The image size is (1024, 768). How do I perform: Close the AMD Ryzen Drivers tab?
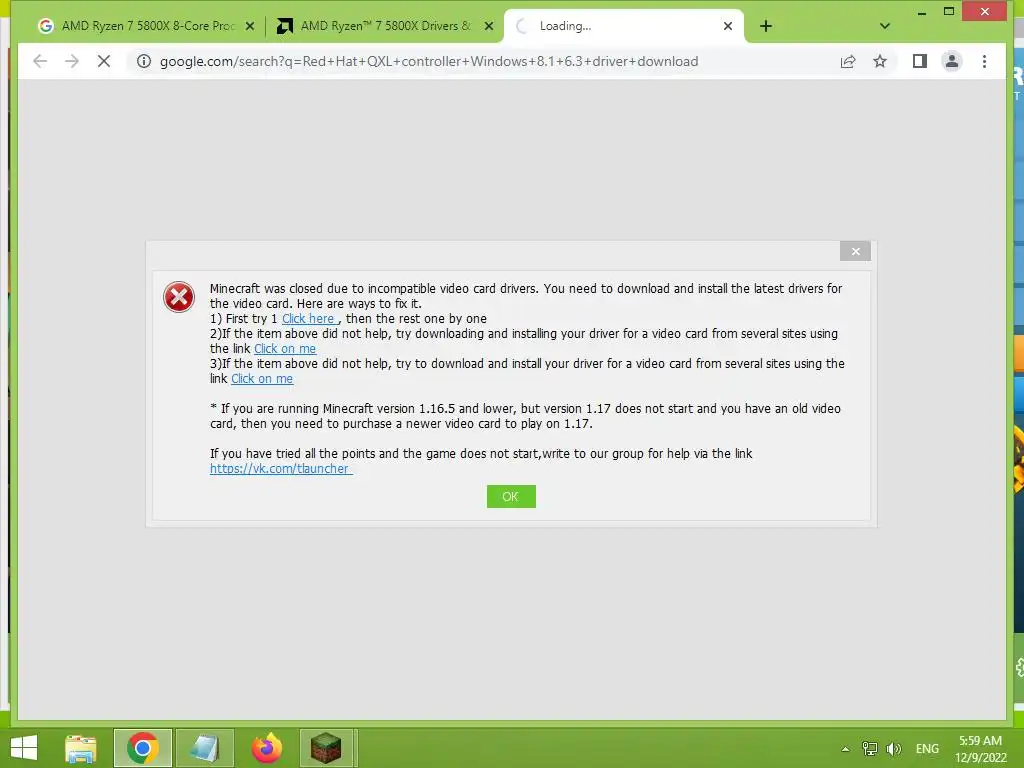(x=488, y=26)
